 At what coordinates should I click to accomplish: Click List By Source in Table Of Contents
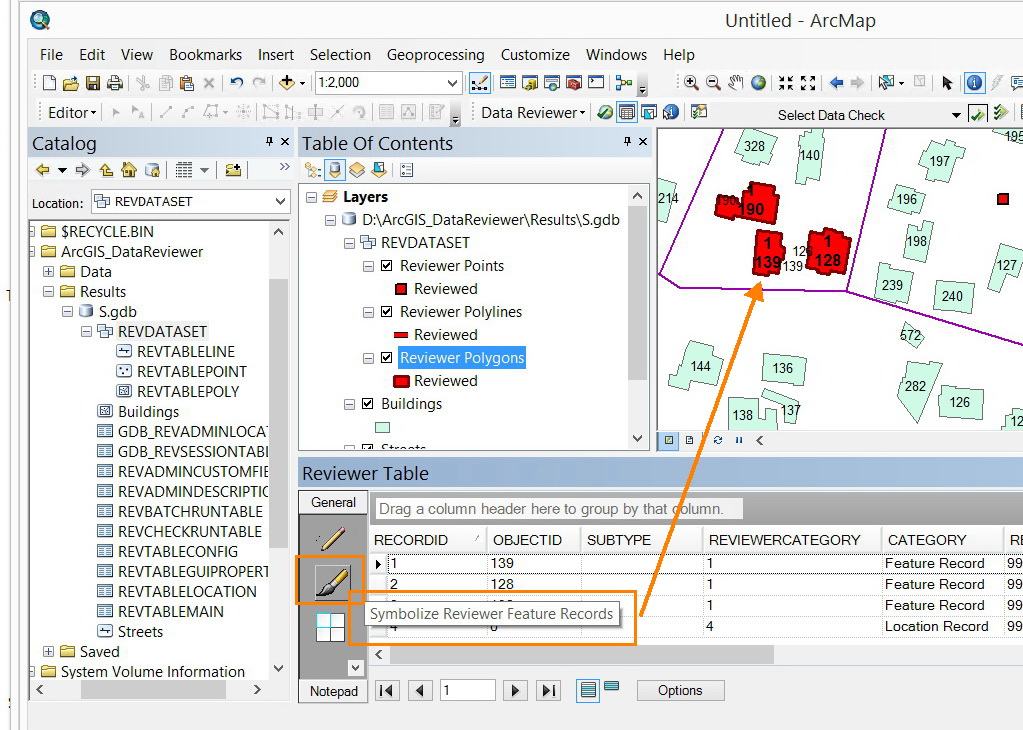tap(335, 170)
